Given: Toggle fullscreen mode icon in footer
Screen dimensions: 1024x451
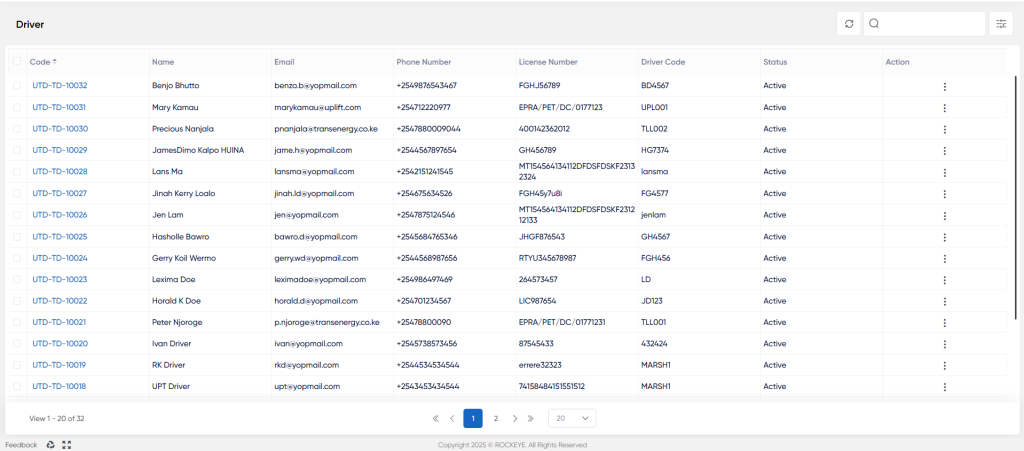Looking at the screenshot, I should coord(66,445).
